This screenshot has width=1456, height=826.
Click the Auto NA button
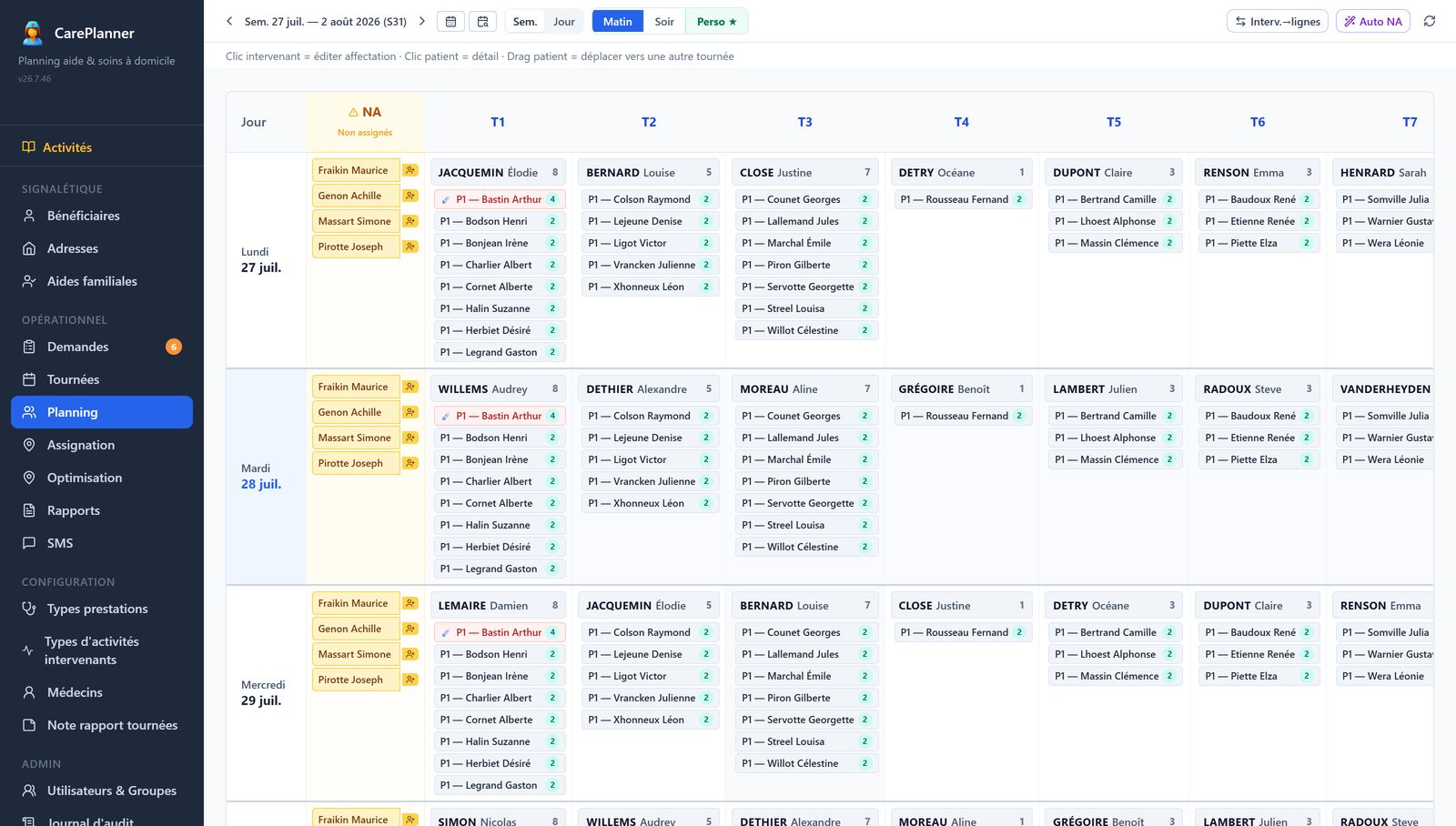pos(1373,22)
